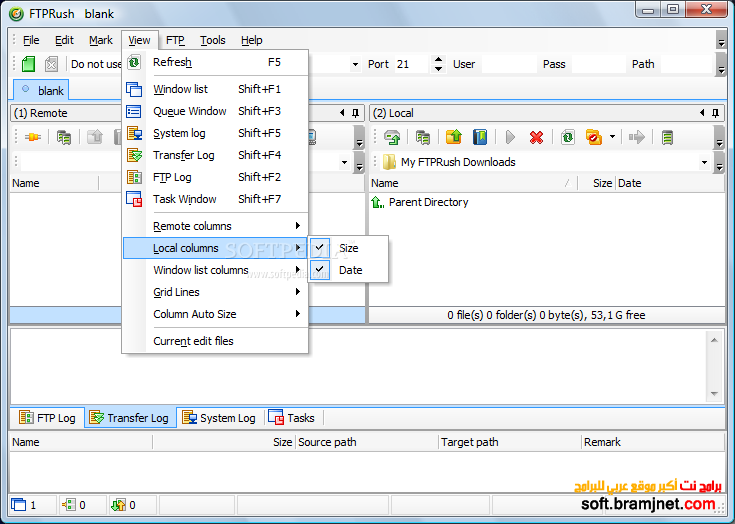Click the Refresh icon in the View menu
Viewport: 735px width, 524px height.
coord(134,62)
